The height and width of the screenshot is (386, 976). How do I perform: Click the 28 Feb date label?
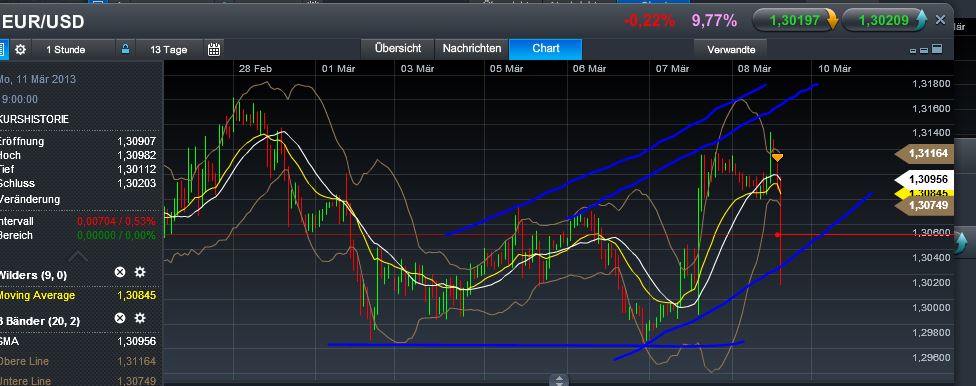(256, 68)
